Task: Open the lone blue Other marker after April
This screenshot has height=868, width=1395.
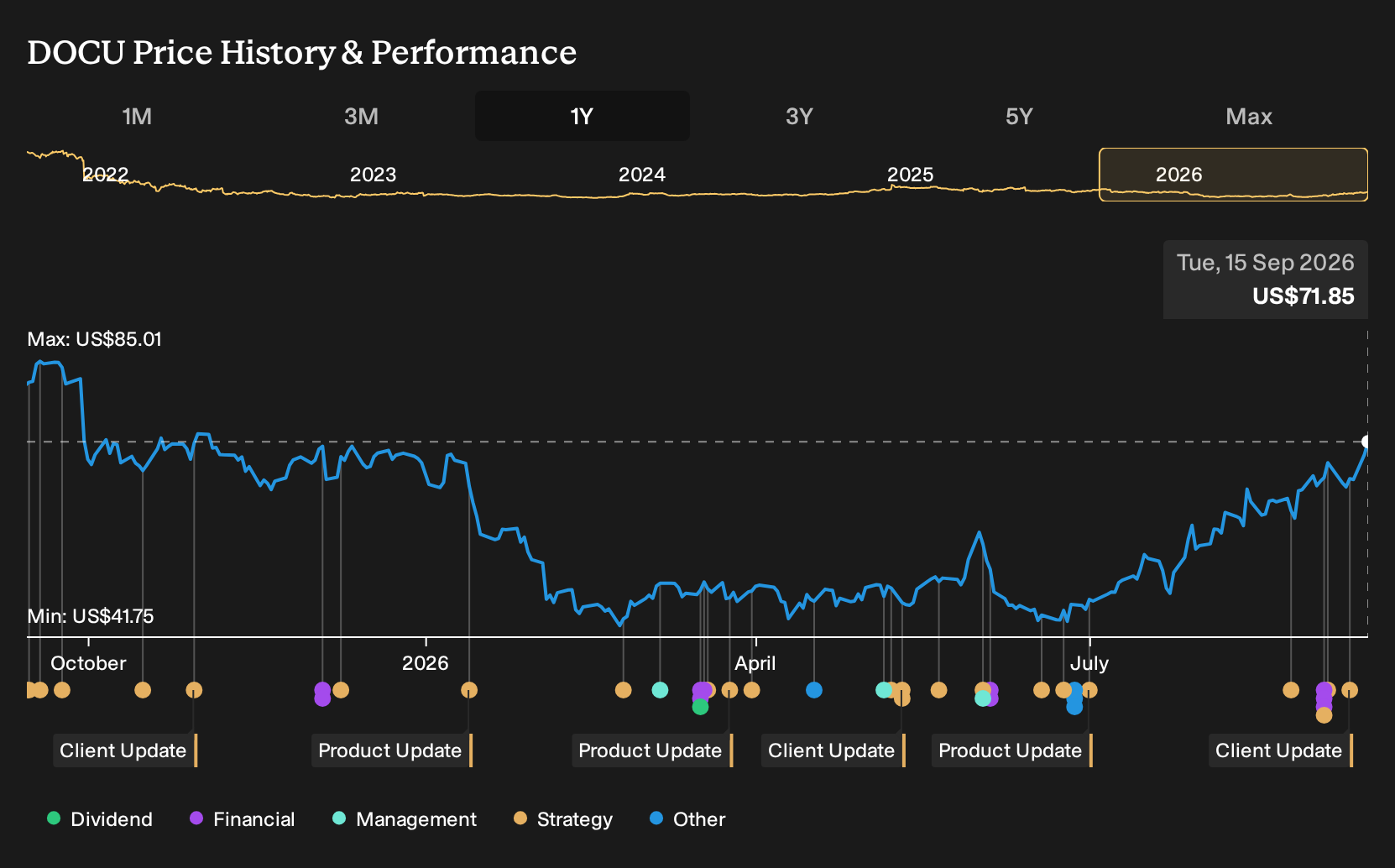Action: [813, 690]
